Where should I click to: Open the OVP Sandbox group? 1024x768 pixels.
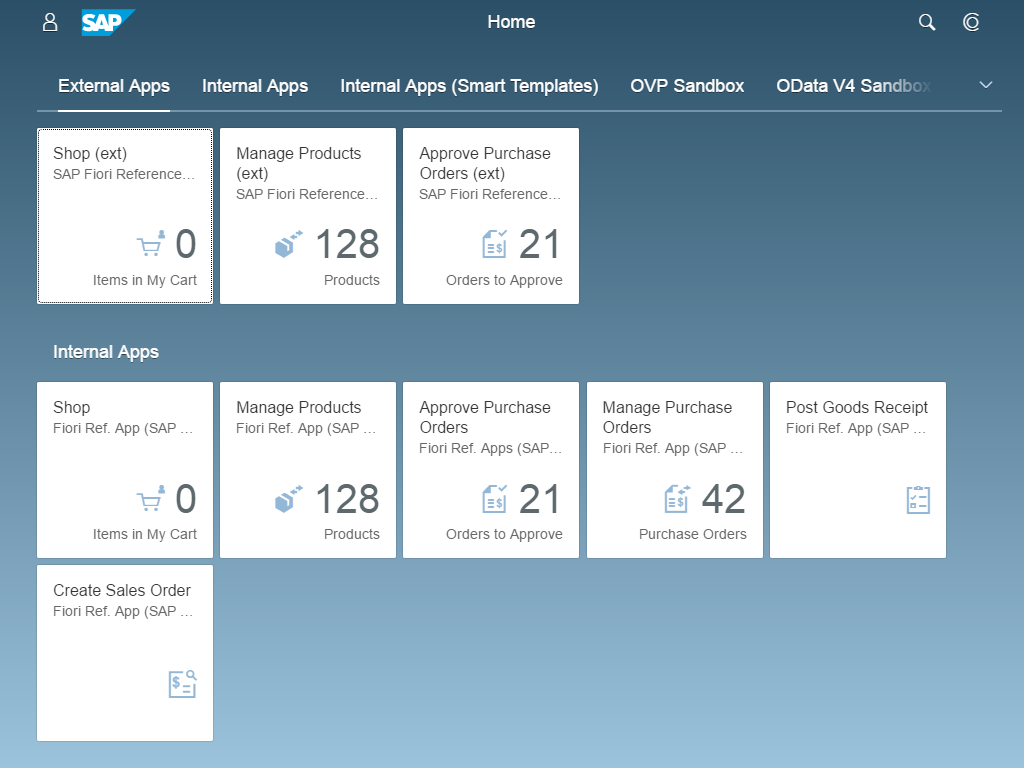coord(687,86)
